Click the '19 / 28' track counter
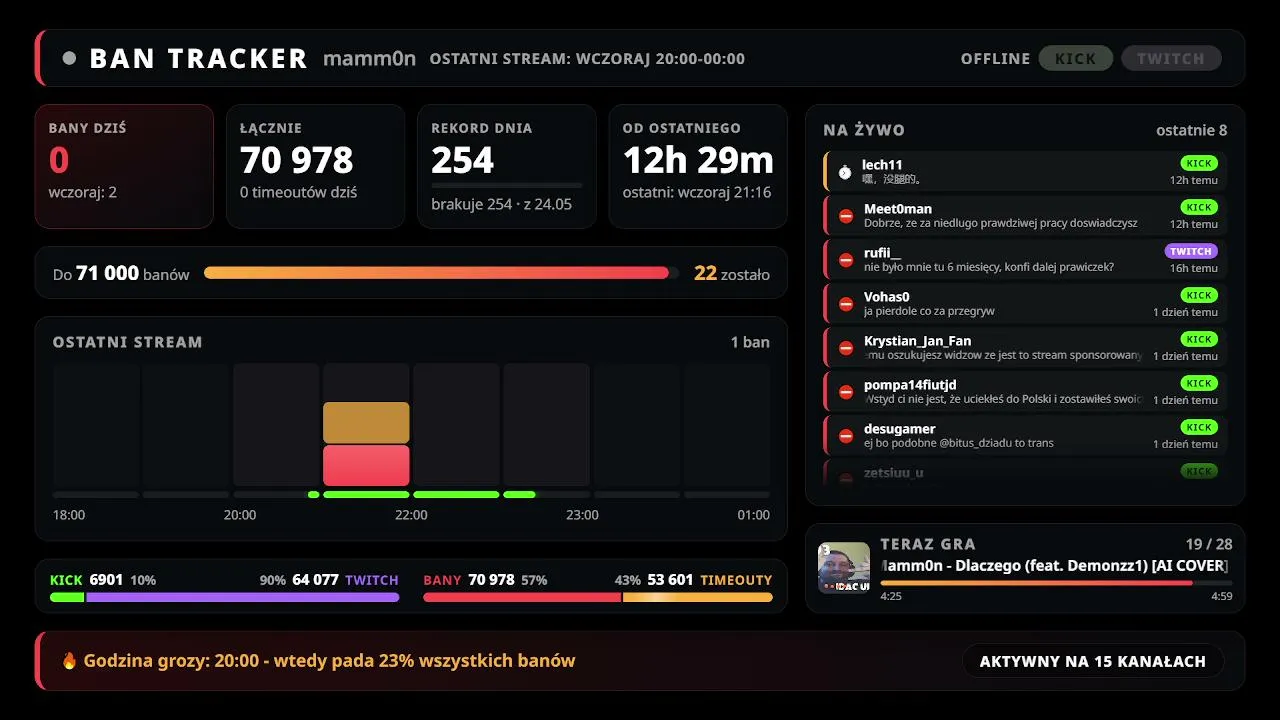1280x720 pixels. (x=1209, y=544)
